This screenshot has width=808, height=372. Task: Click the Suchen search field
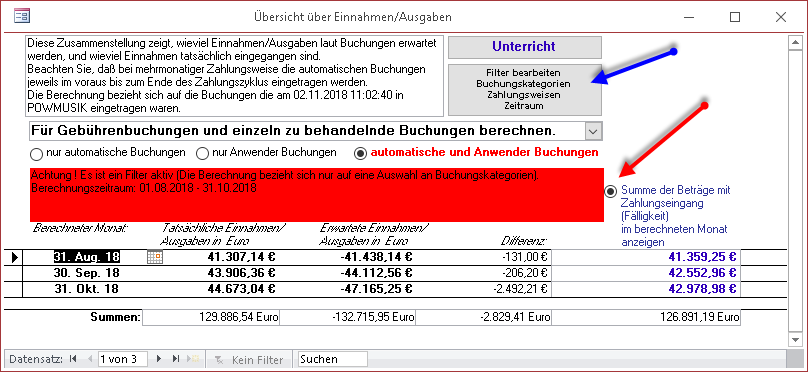(x=332, y=359)
